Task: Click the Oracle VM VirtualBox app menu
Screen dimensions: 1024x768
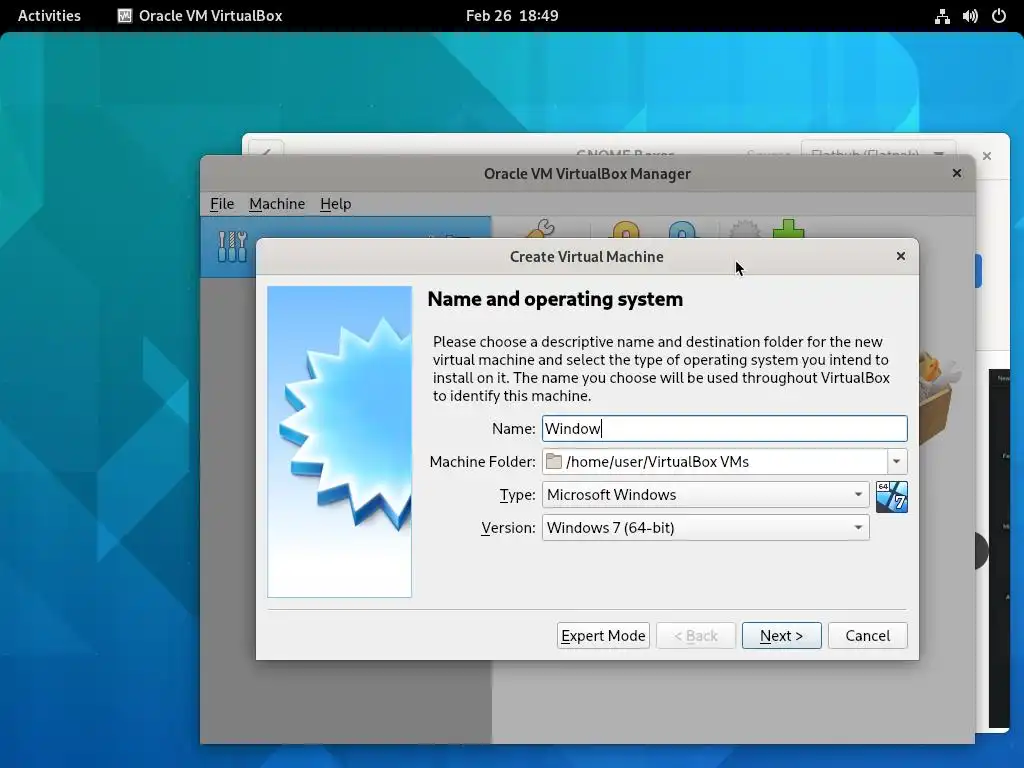Action: click(x=200, y=16)
